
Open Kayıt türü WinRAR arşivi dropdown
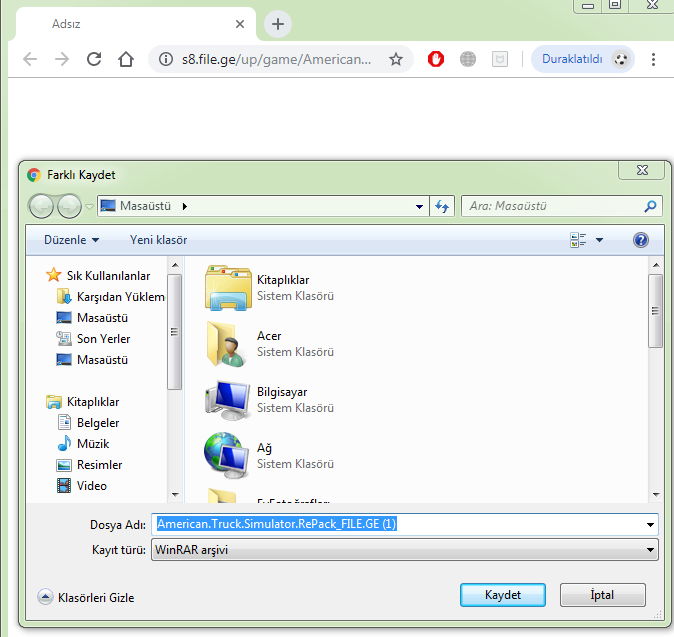coord(404,550)
